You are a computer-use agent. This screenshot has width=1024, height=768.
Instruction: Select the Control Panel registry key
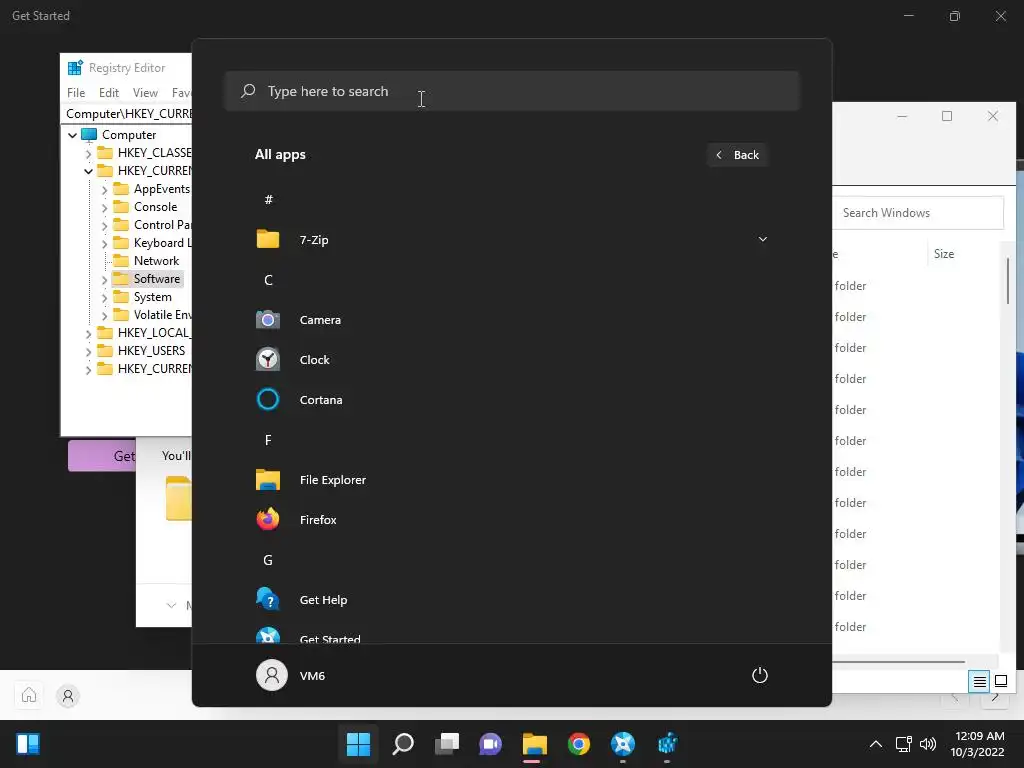(x=162, y=225)
